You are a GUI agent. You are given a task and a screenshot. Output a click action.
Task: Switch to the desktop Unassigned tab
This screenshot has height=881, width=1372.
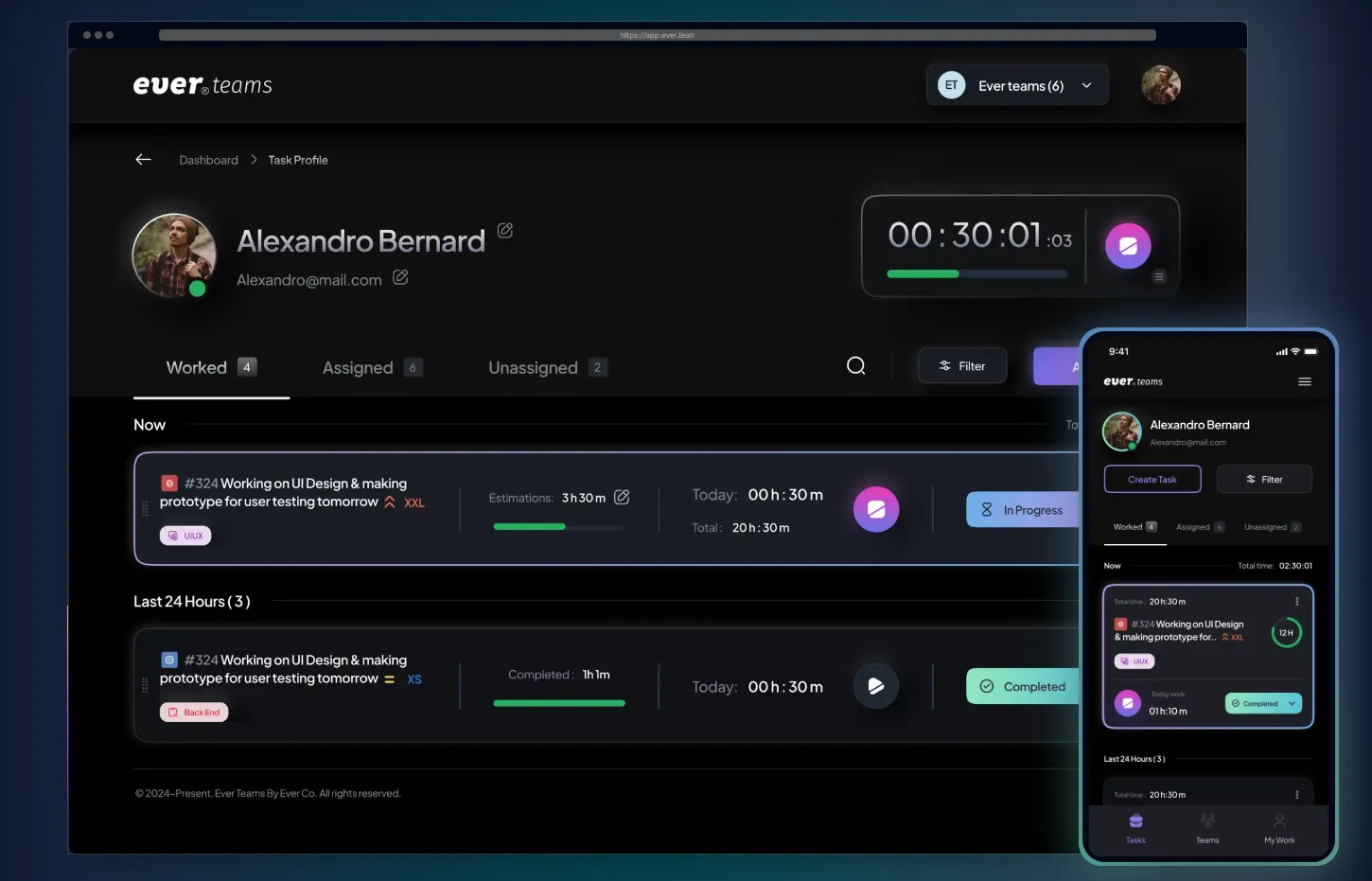[547, 367]
